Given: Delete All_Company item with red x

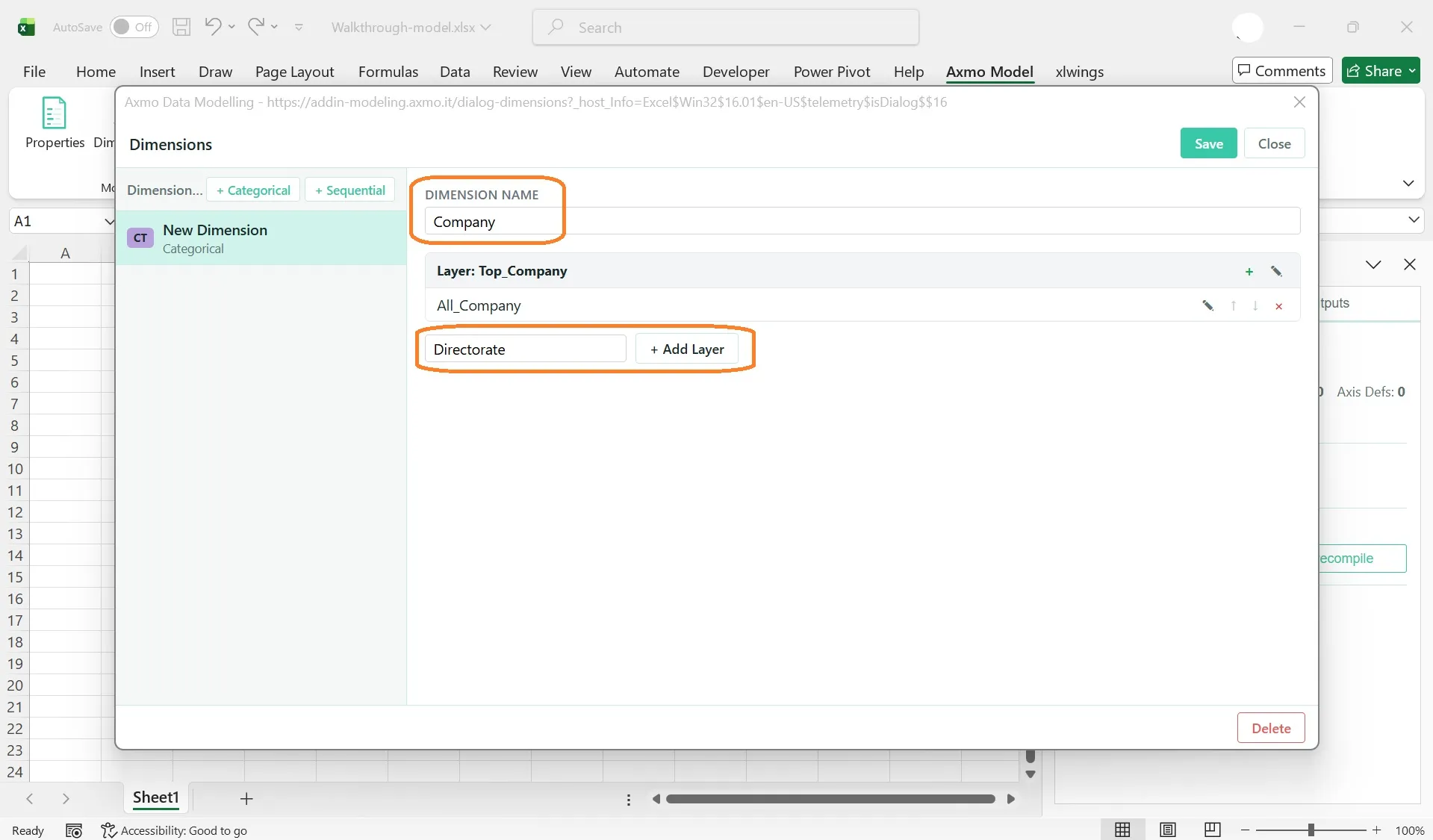Looking at the screenshot, I should (x=1278, y=306).
